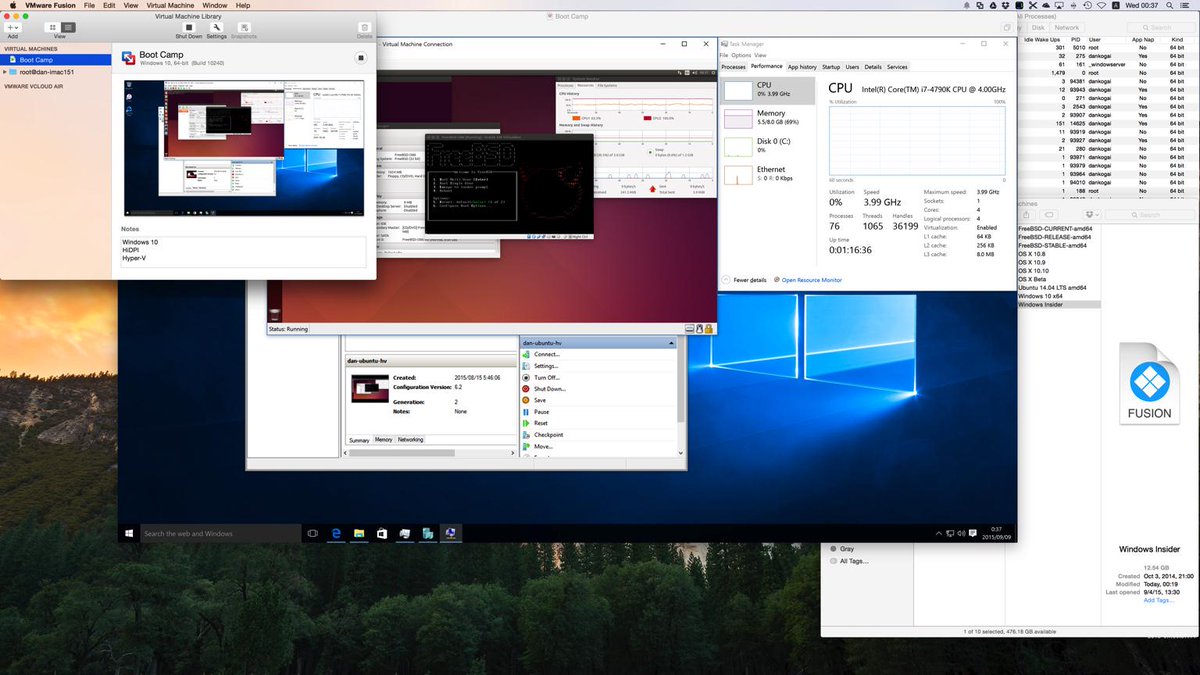Select Memory in performance sidebar
The width and height of the screenshot is (1200, 675).
768,118
